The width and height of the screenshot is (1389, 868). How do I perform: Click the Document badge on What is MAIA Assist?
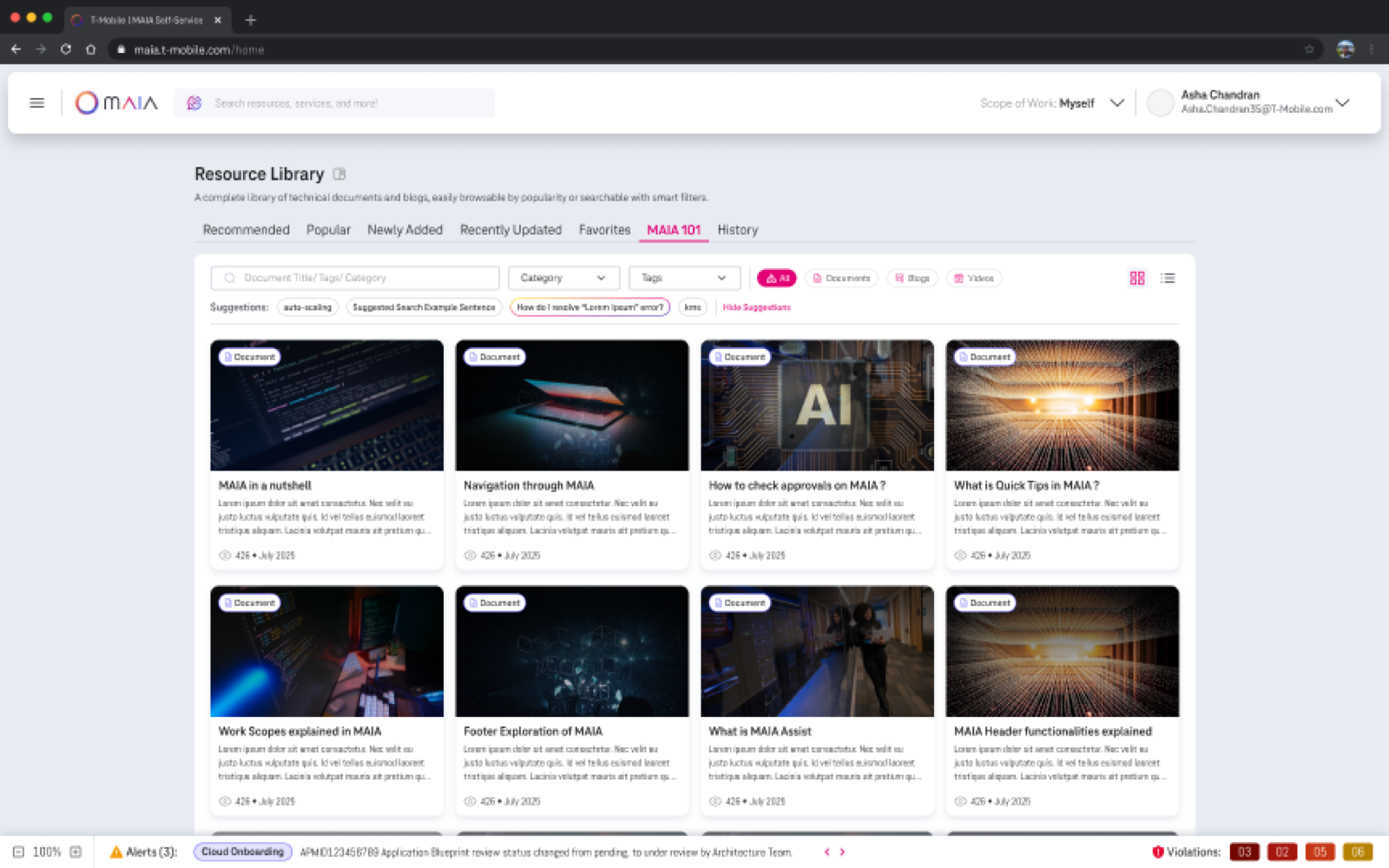(x=740, y=602)
